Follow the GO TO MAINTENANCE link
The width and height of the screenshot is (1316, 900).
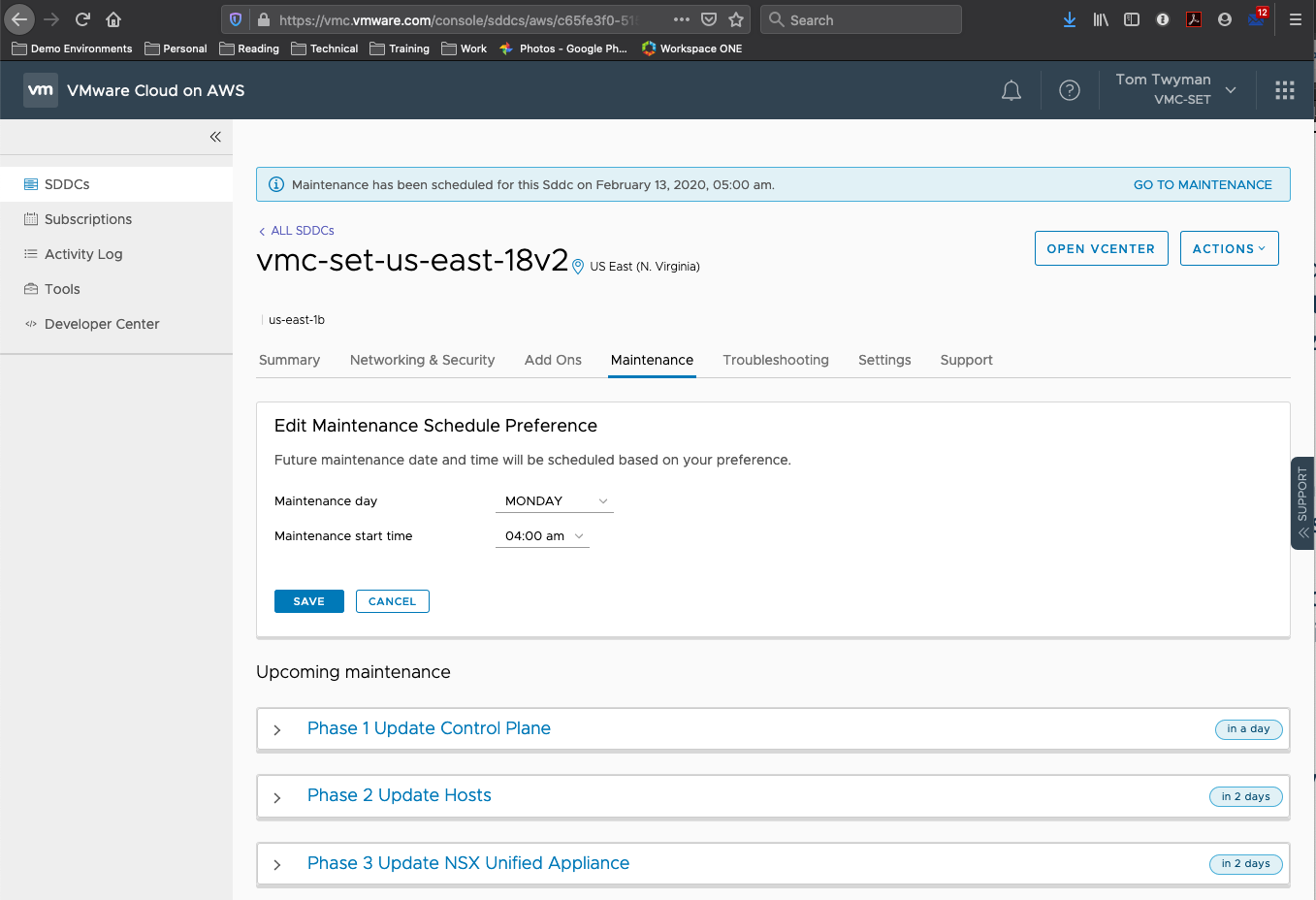click(x=1202, y=184)
